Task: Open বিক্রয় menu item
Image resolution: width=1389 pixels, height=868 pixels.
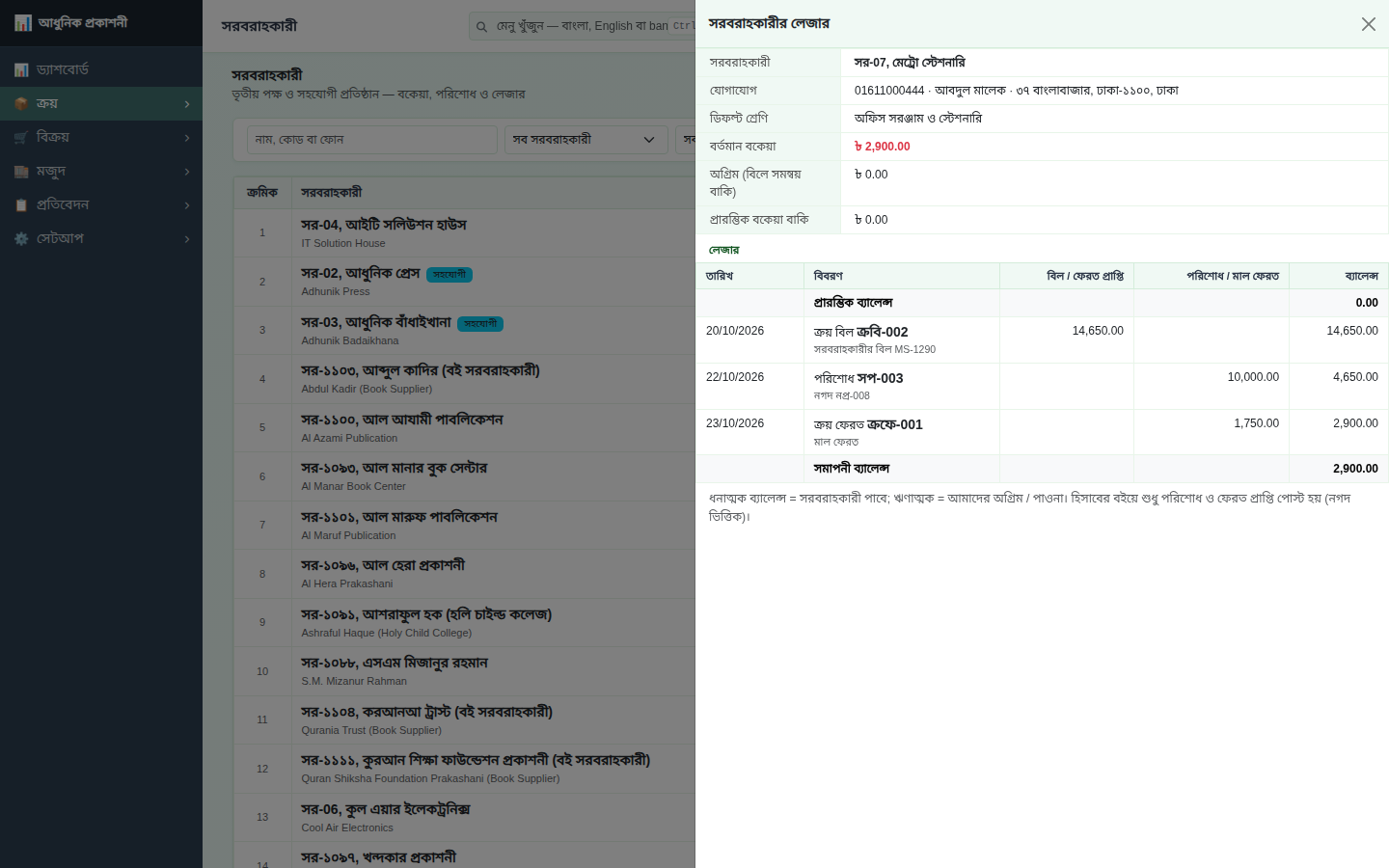Action: pos(101,137)
